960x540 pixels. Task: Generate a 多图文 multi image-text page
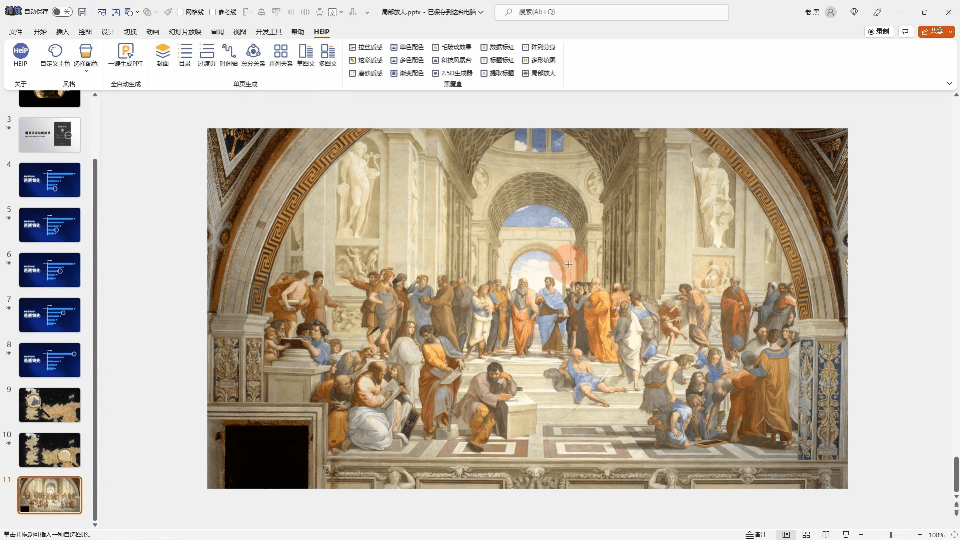tap(328, 54)
